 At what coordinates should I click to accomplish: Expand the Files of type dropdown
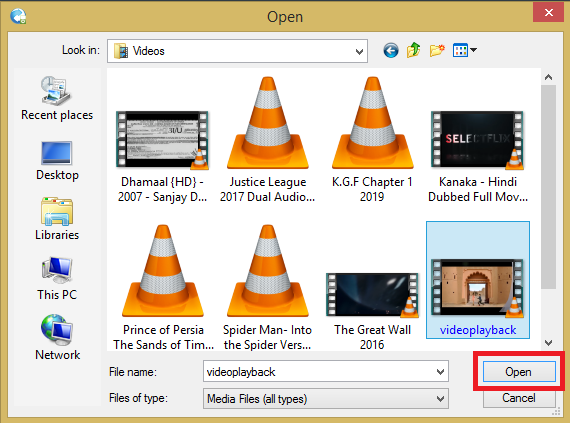coord(440,399)
